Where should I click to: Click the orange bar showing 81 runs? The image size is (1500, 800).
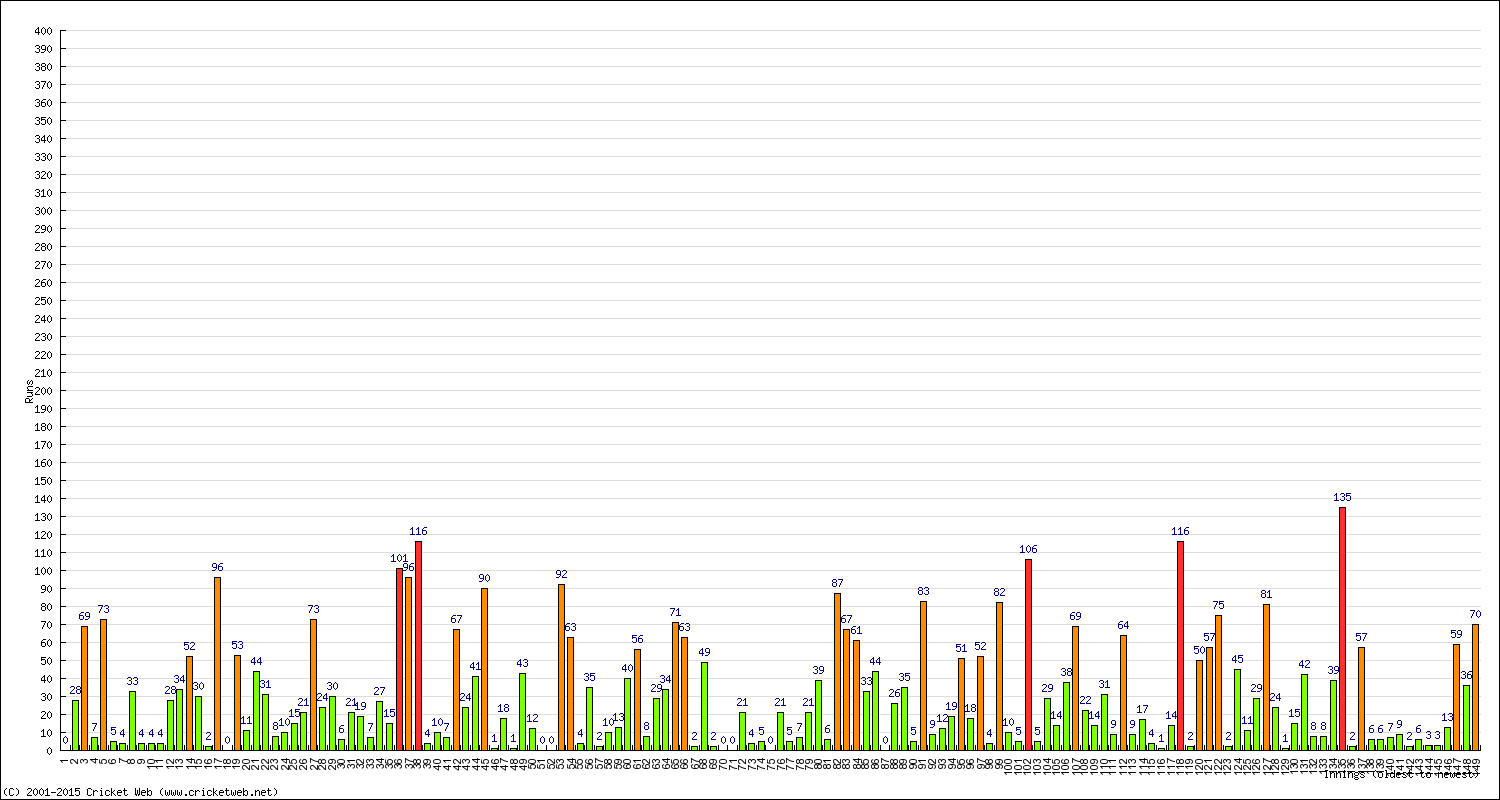(1266, 677)
